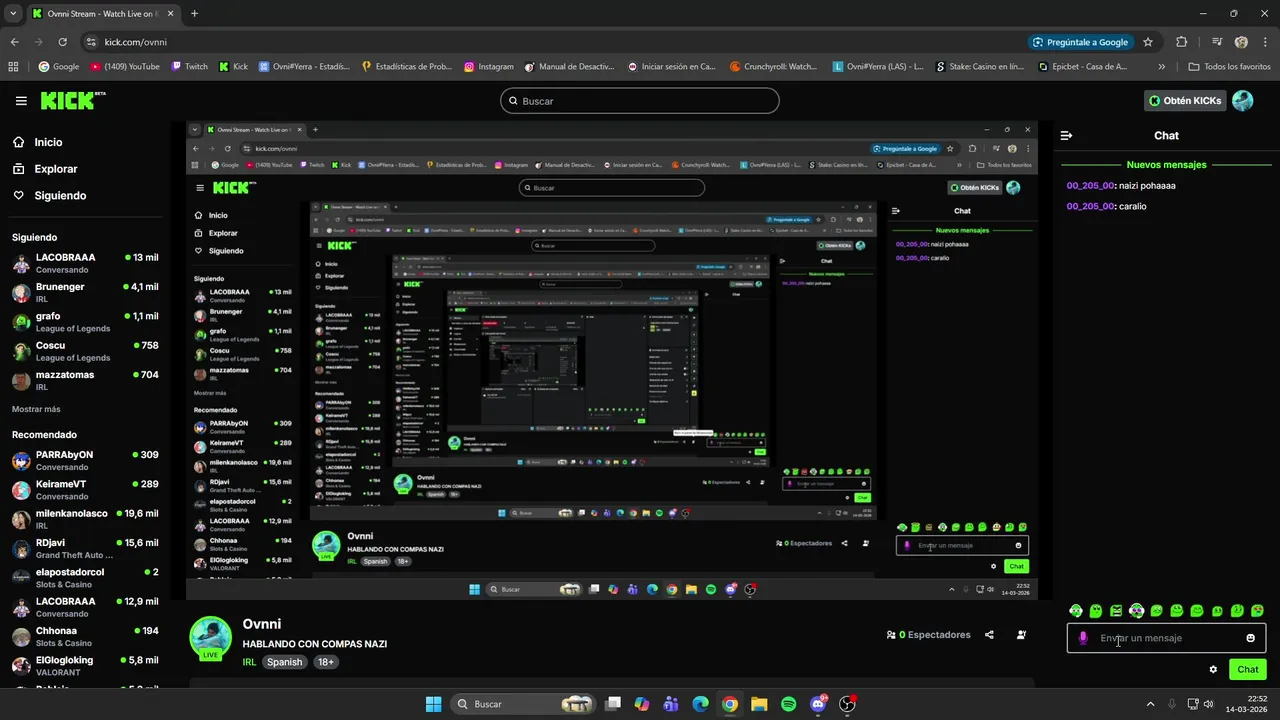This screenshot has width=1280, height=720.
Task: Click the share icon beside Espectadores
Action: [x=989, y=635]
